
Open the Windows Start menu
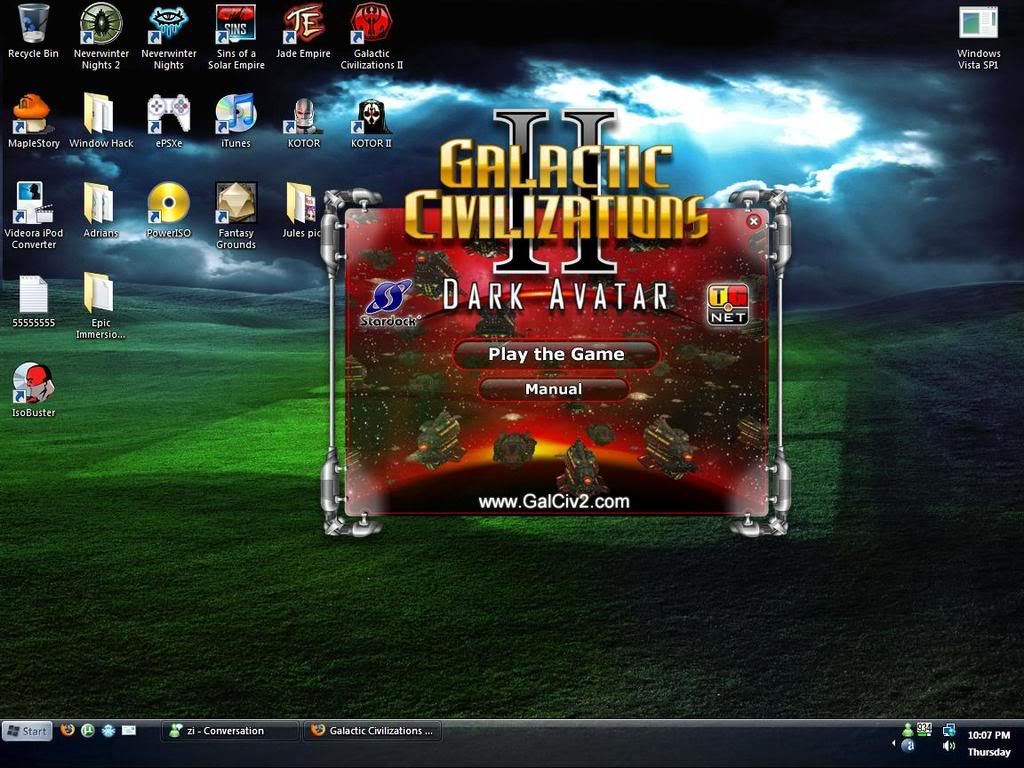[x=27, y=731]
